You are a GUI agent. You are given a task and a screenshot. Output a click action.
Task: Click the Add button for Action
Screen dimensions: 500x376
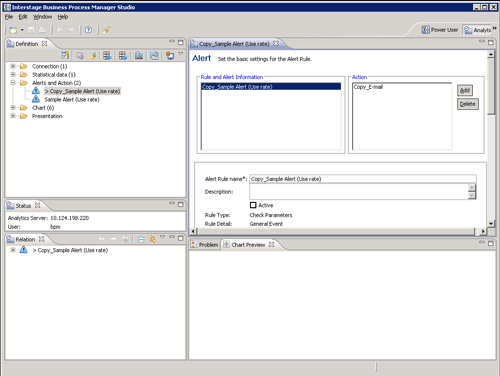[x=465, y=90]
